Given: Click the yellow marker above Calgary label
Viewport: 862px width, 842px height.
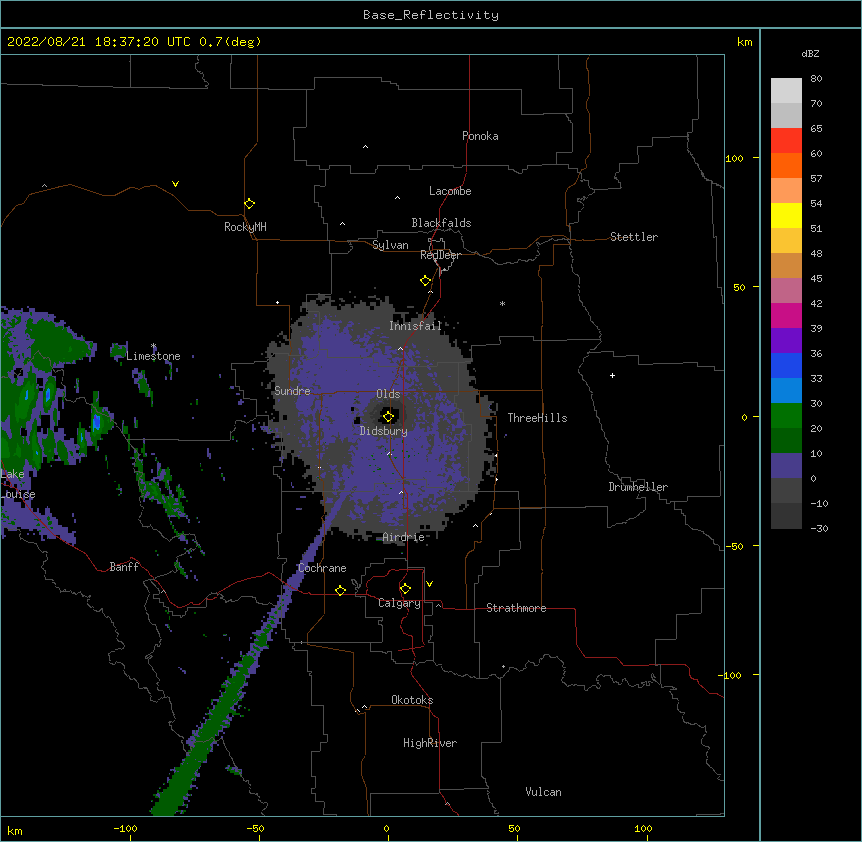Looking at the screenshot, I should (405, 589).
